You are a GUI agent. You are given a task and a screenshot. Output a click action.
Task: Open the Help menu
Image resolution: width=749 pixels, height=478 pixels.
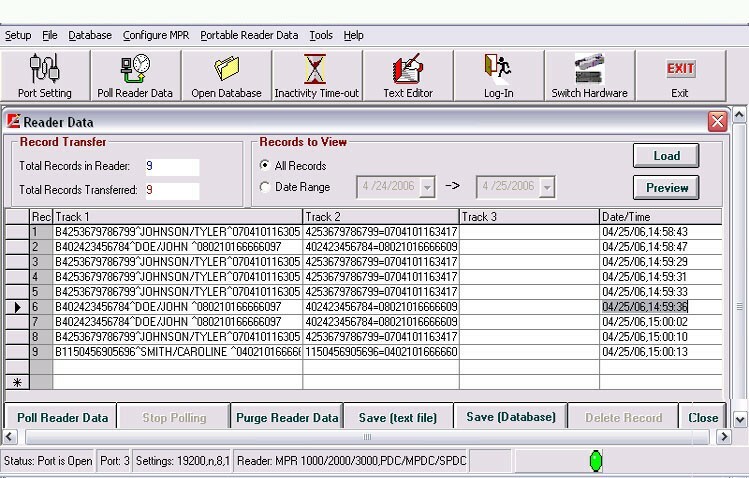[353, 35]
